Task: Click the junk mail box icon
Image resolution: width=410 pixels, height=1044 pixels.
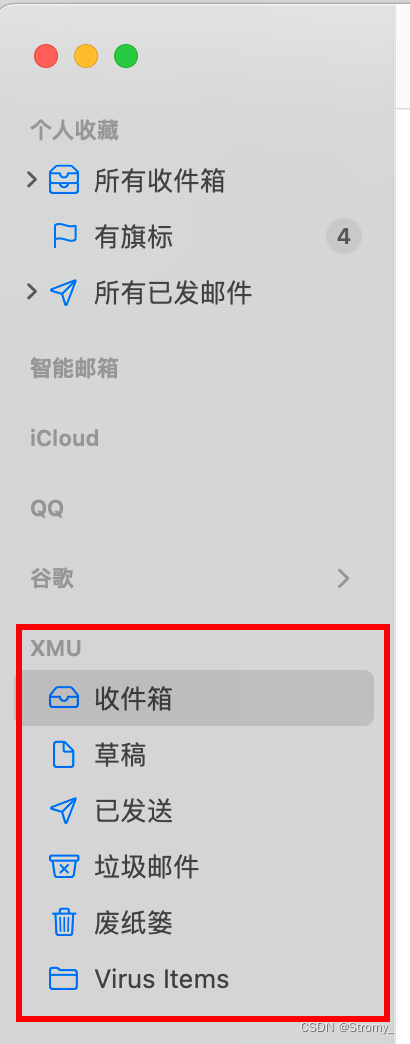Action: point(64,867)
